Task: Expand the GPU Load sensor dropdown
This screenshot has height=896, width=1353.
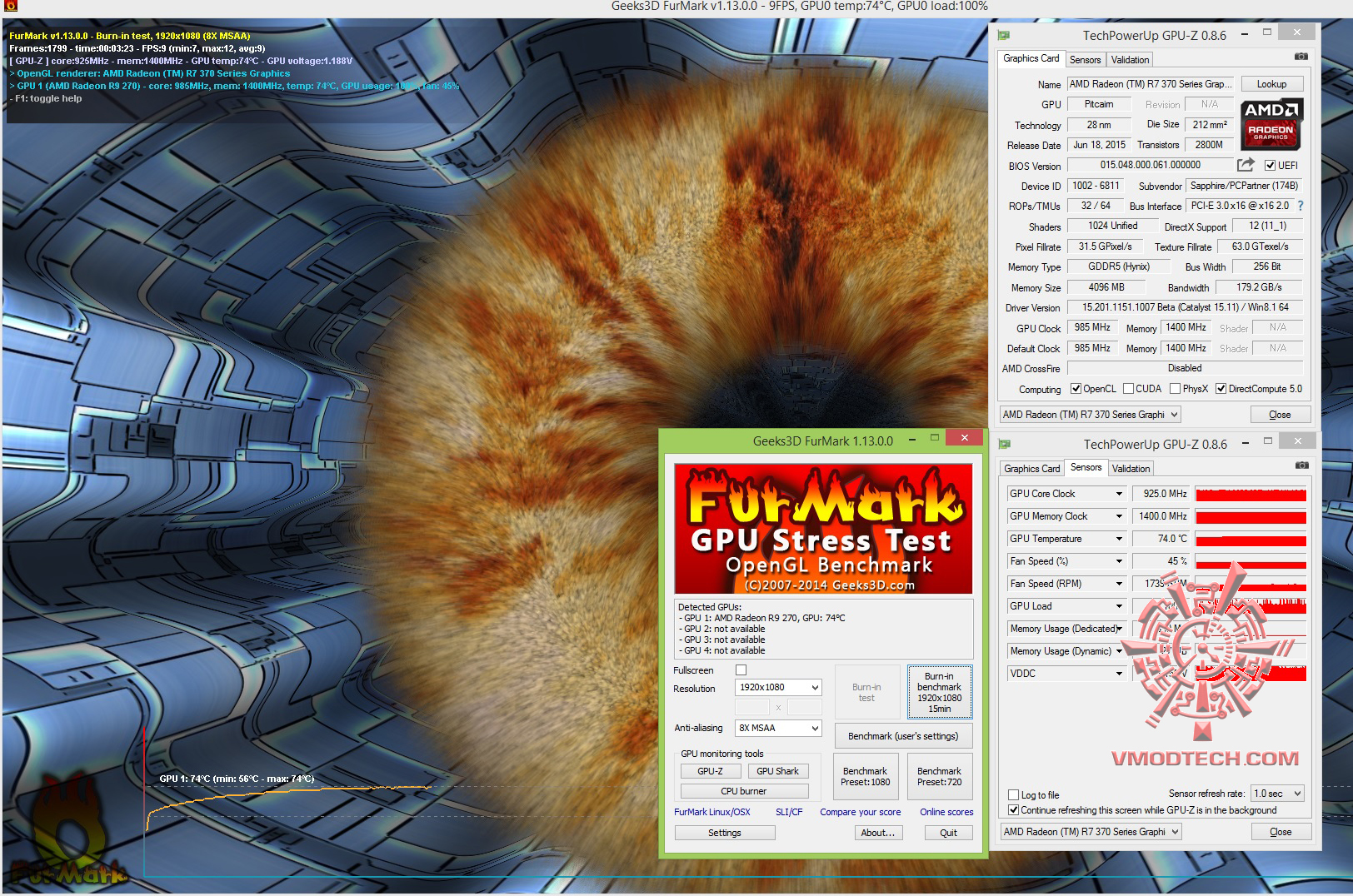Action: click(x=1119, y=606)
